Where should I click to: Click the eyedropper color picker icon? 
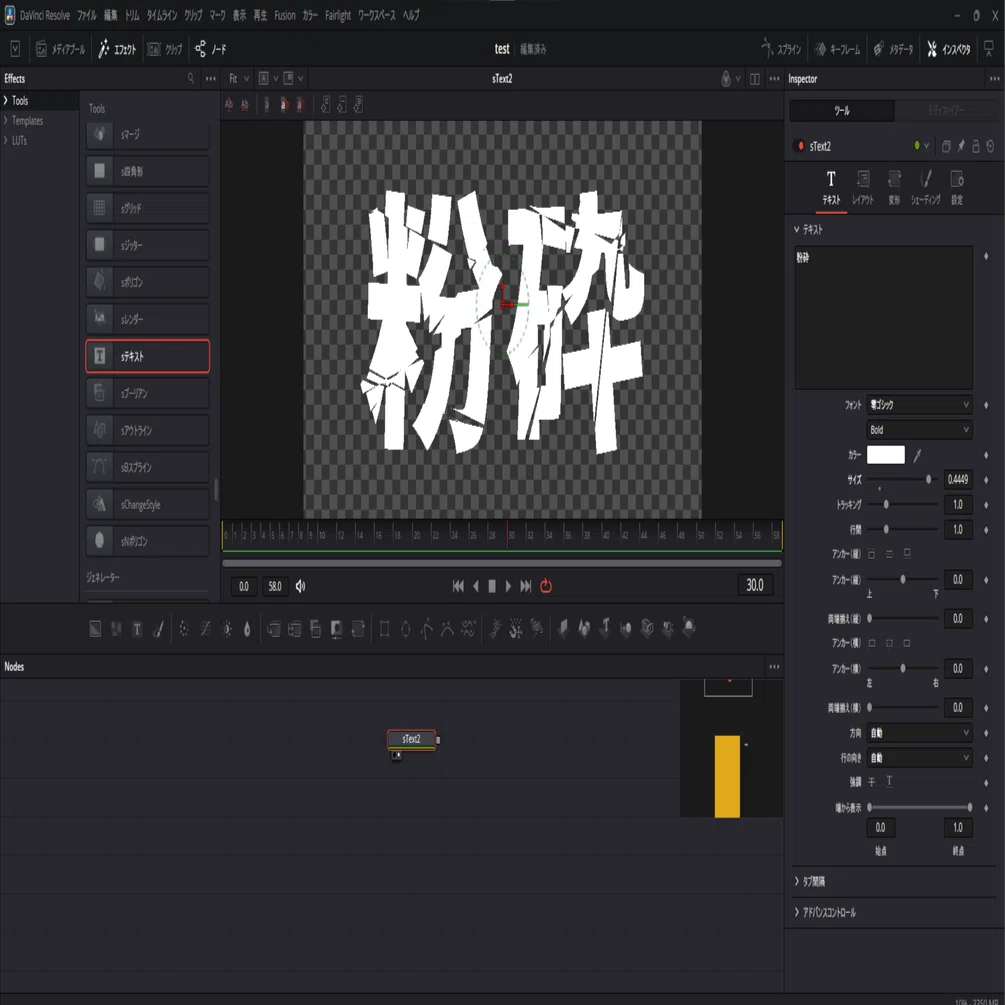click(x=917, y=455)
